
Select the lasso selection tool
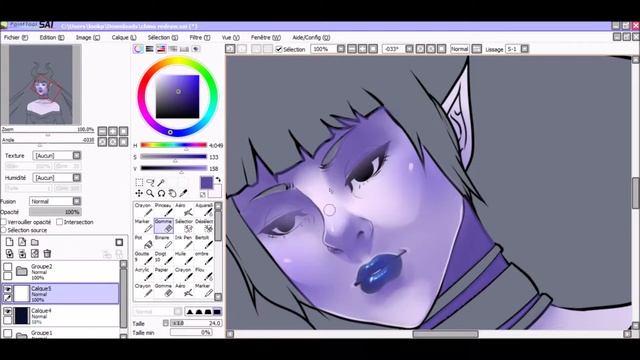(x=150, y=182)
